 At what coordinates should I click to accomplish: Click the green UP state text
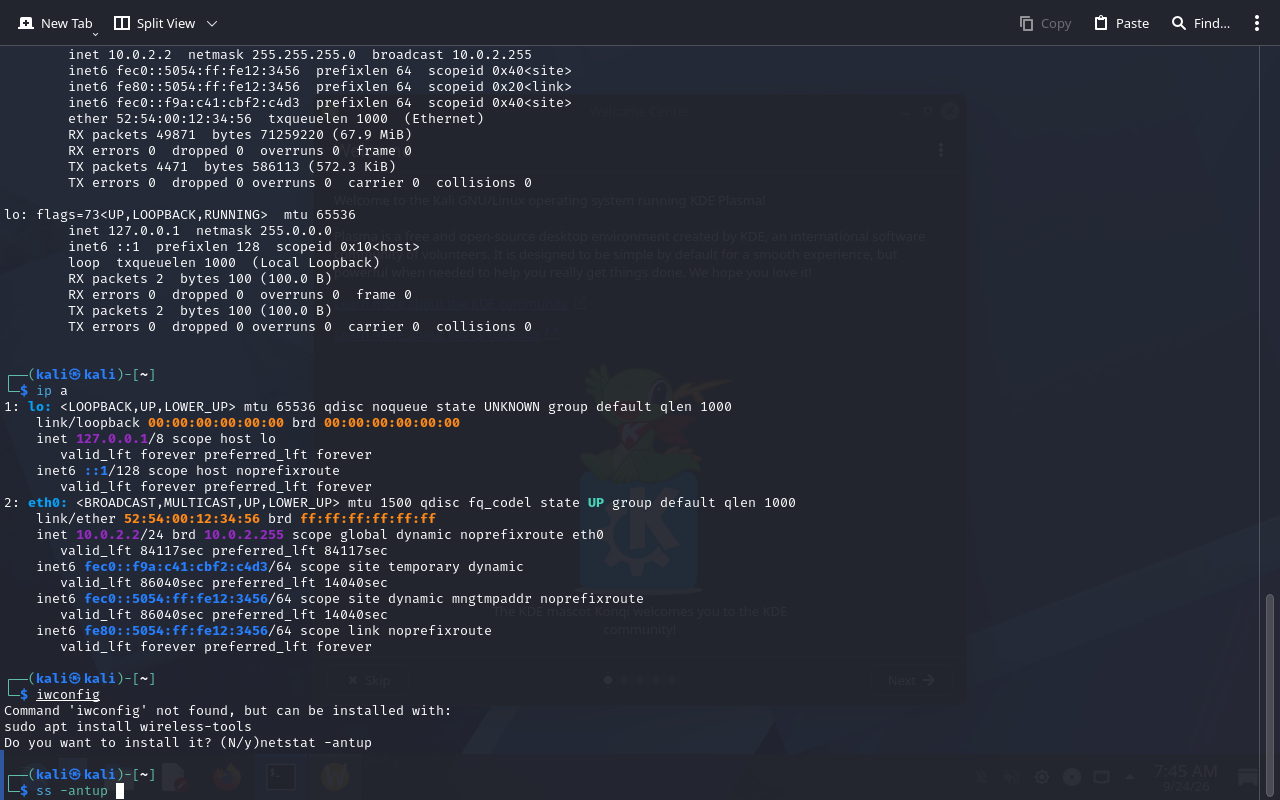pyautogui.click(x=596, y=503)
